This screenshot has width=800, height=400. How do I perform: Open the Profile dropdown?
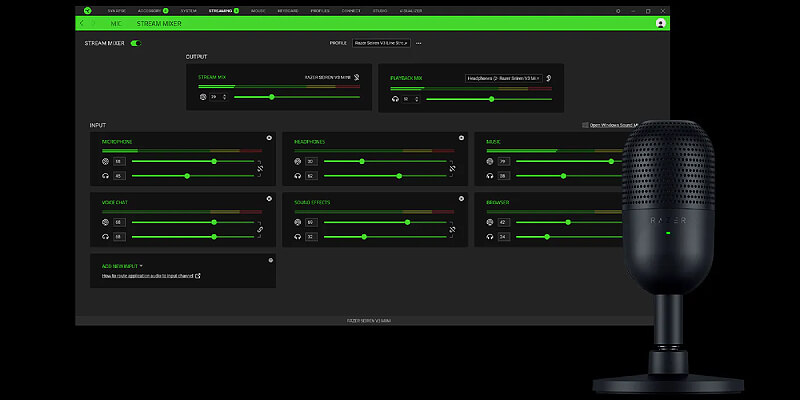(x=381, y=43)
